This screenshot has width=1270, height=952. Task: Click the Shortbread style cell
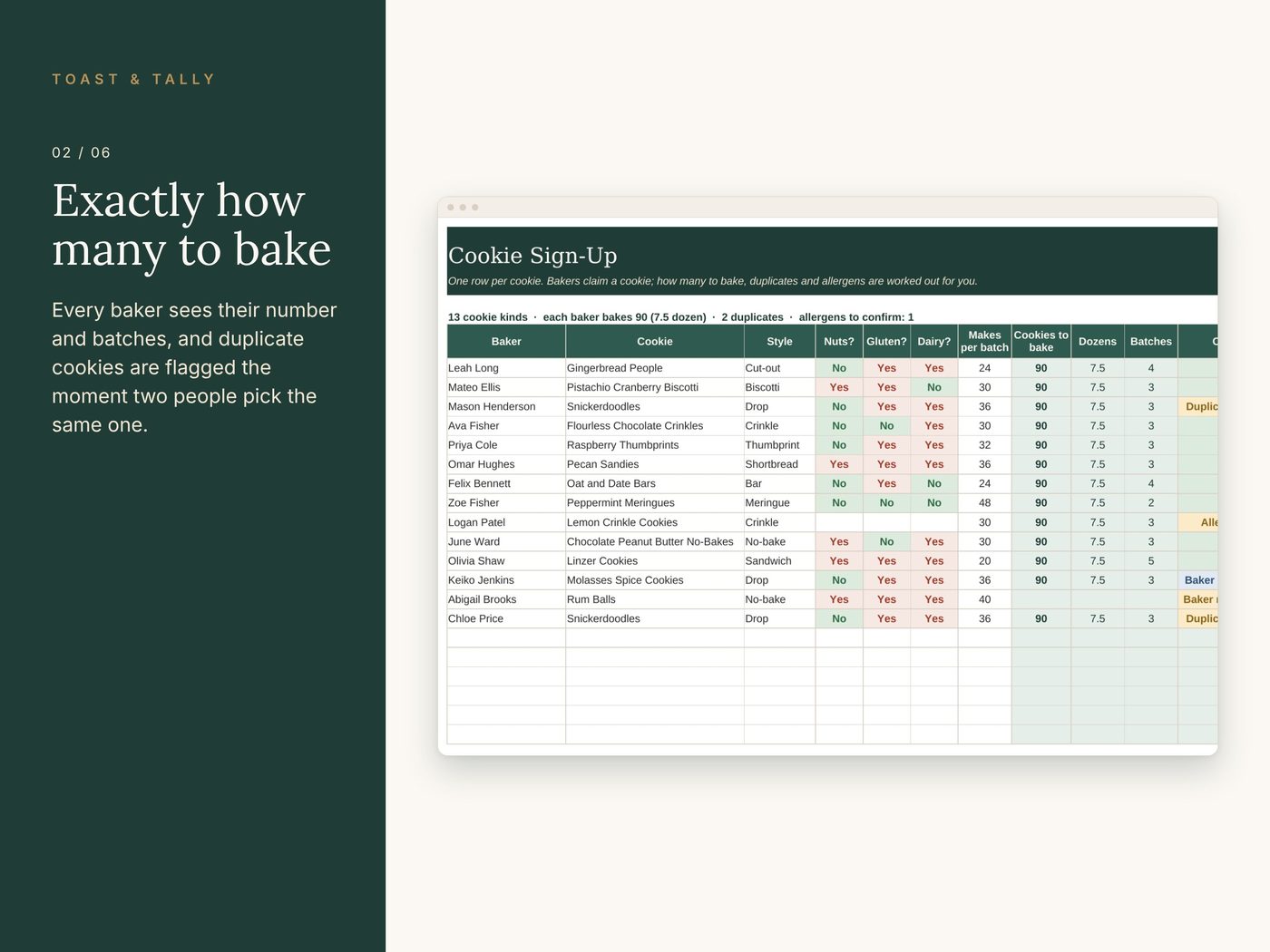[779, 464]
